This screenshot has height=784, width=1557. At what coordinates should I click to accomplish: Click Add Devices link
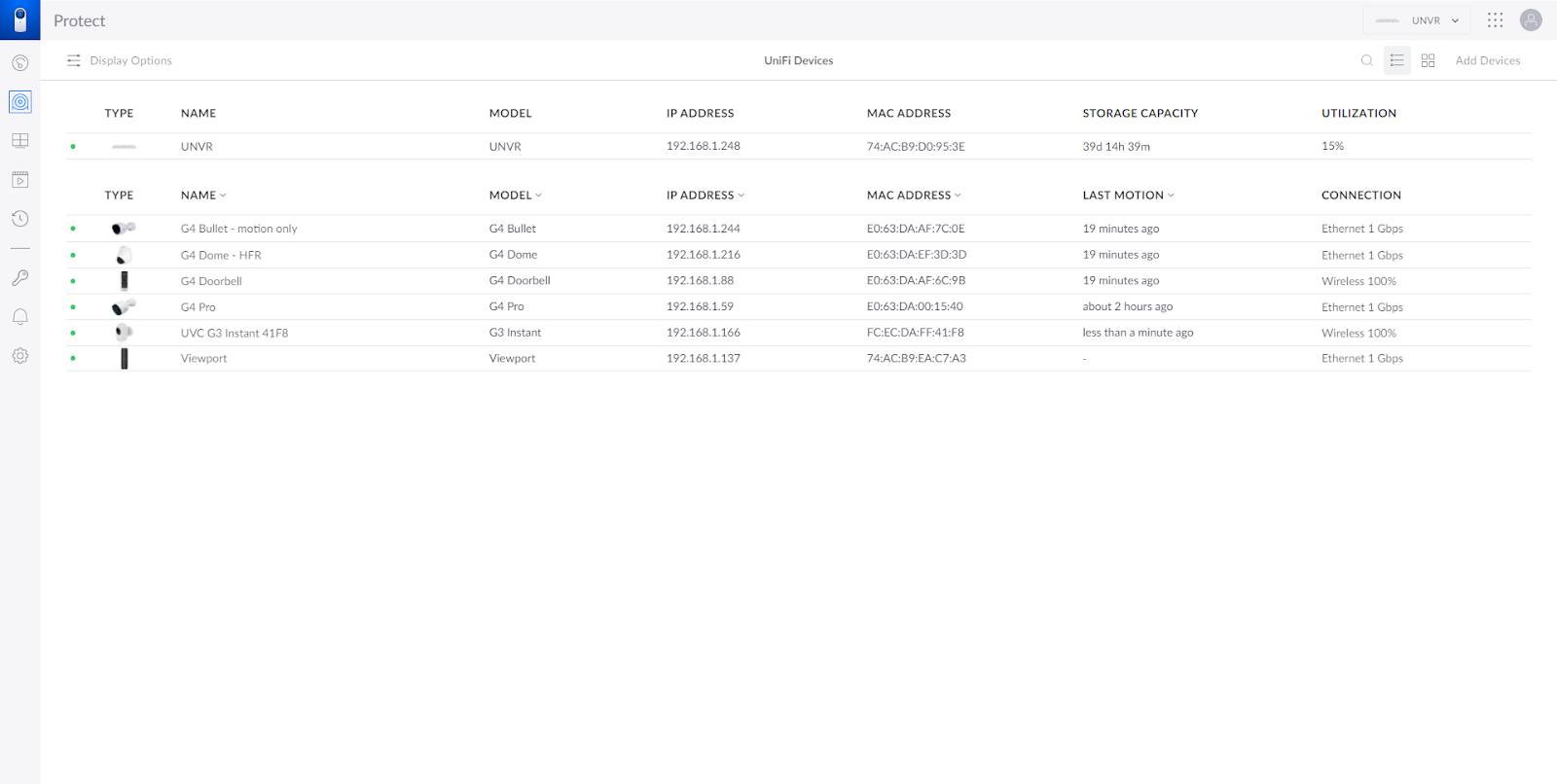[1487, 60]
